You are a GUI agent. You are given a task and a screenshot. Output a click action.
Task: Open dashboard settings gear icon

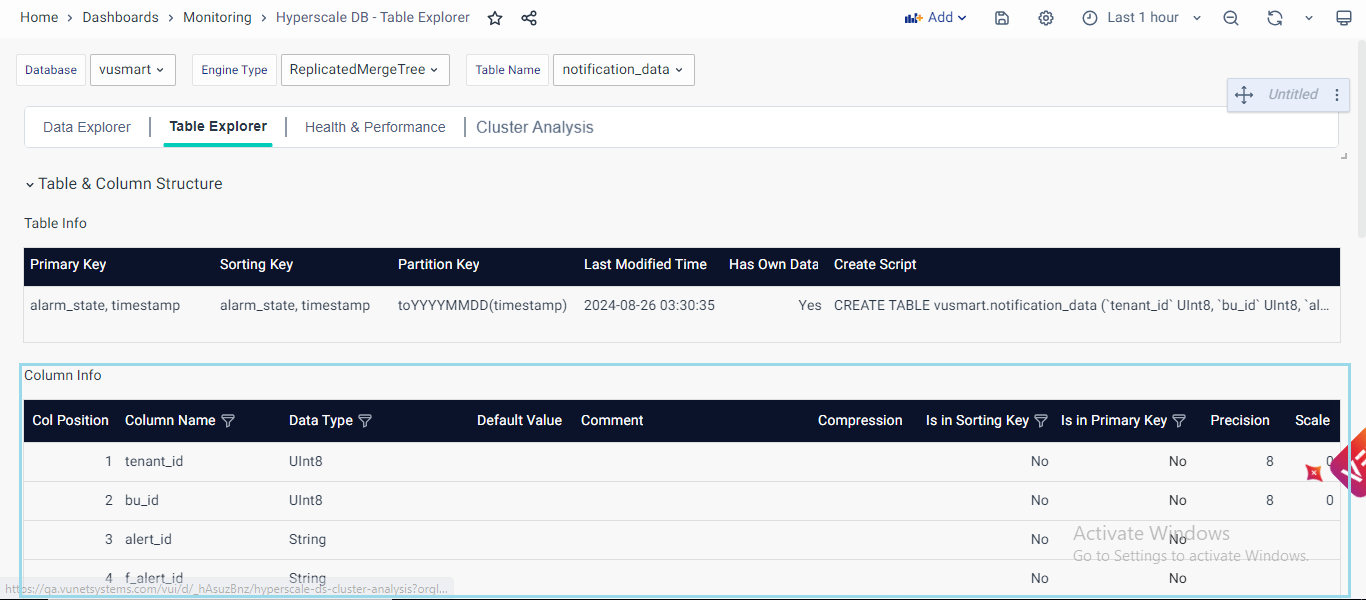[x=1046, y=18]
